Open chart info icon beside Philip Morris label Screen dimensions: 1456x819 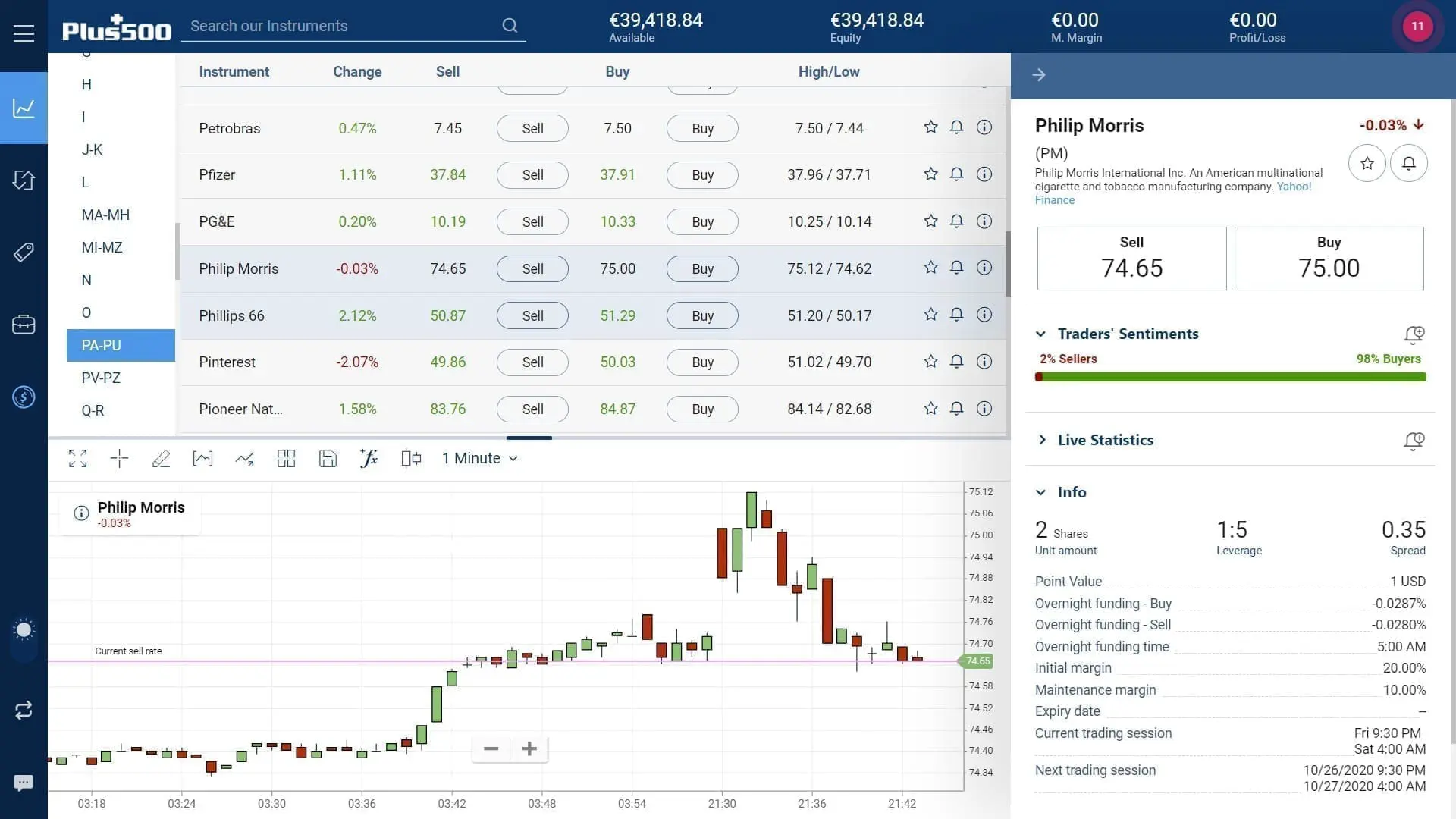(x=81, y=513)
